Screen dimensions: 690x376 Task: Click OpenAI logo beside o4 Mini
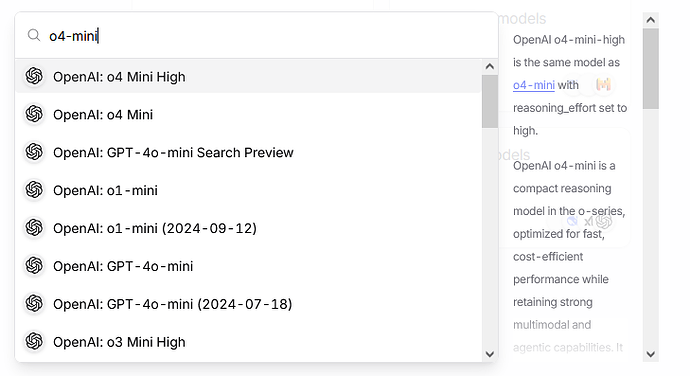point(34,114)
